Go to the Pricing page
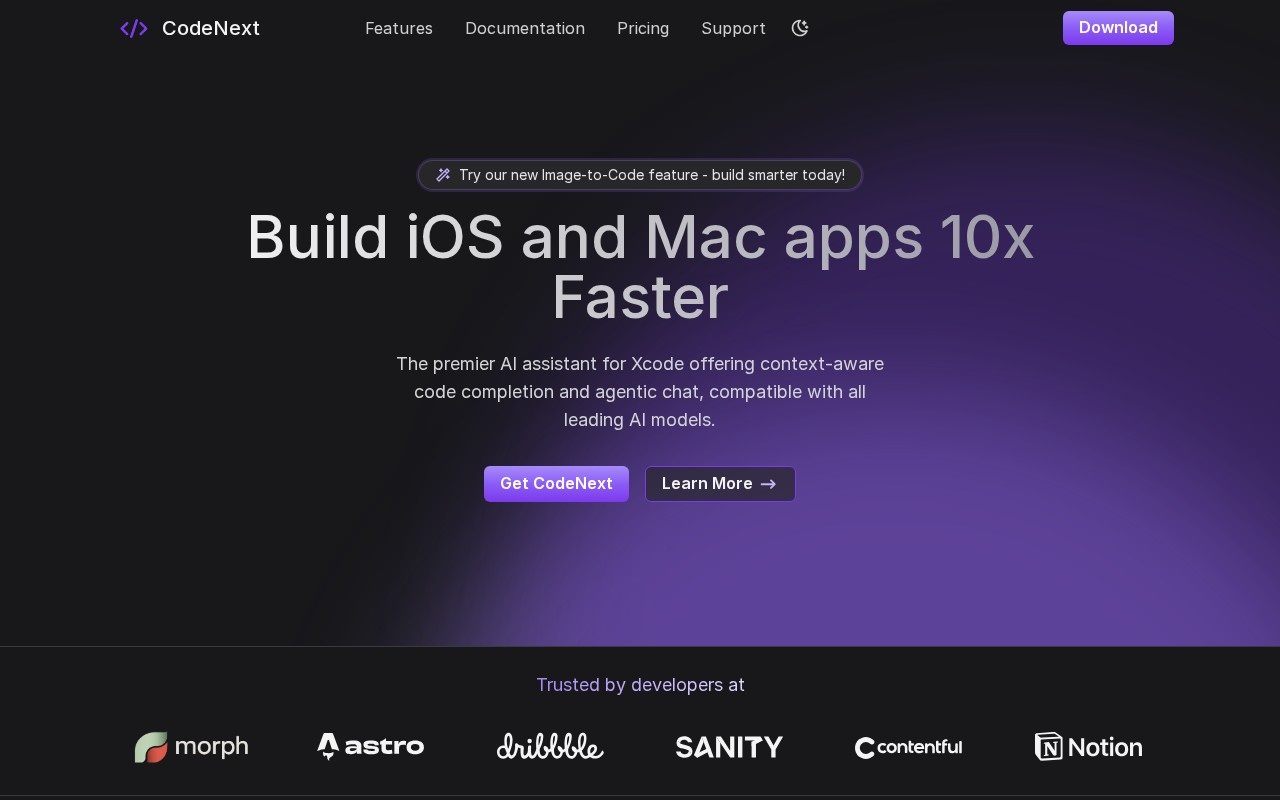This screenshot has width=1280, height=800. point(643,28)
